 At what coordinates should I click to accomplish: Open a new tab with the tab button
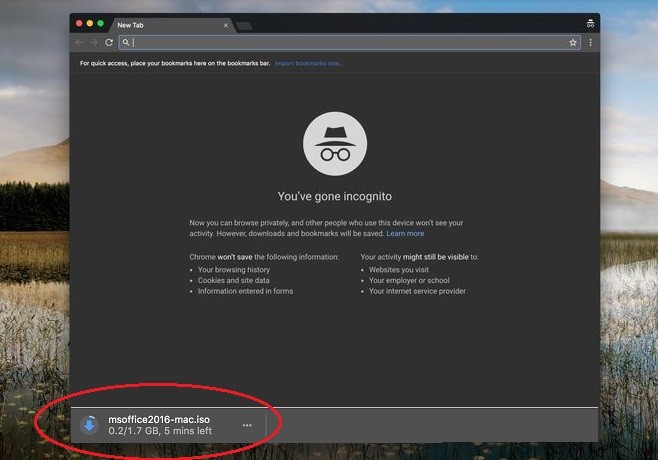(244, 26)
